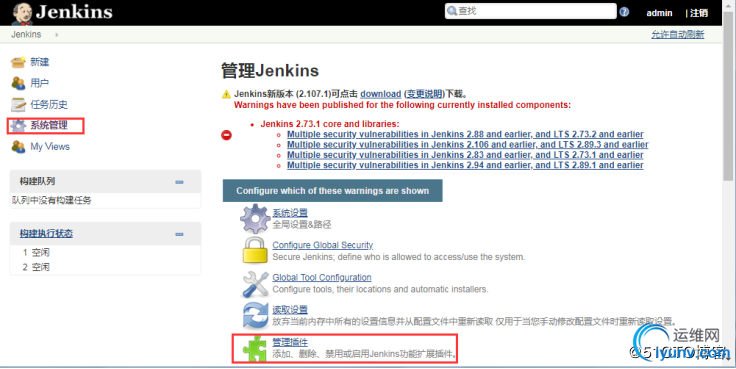
Task: Click the 注销 logout link
Action: coord(699,13)
